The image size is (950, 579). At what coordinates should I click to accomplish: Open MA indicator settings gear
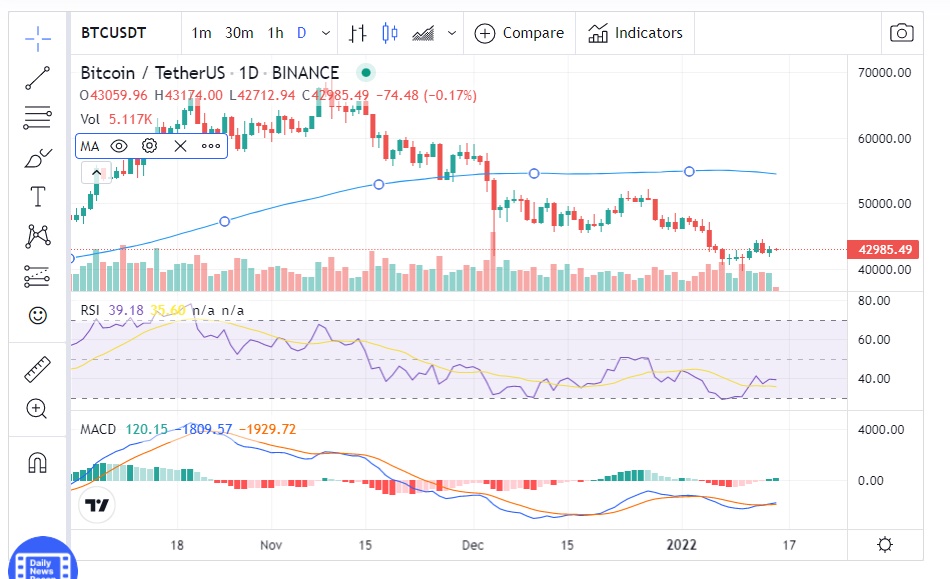click(x=150, y=146)
